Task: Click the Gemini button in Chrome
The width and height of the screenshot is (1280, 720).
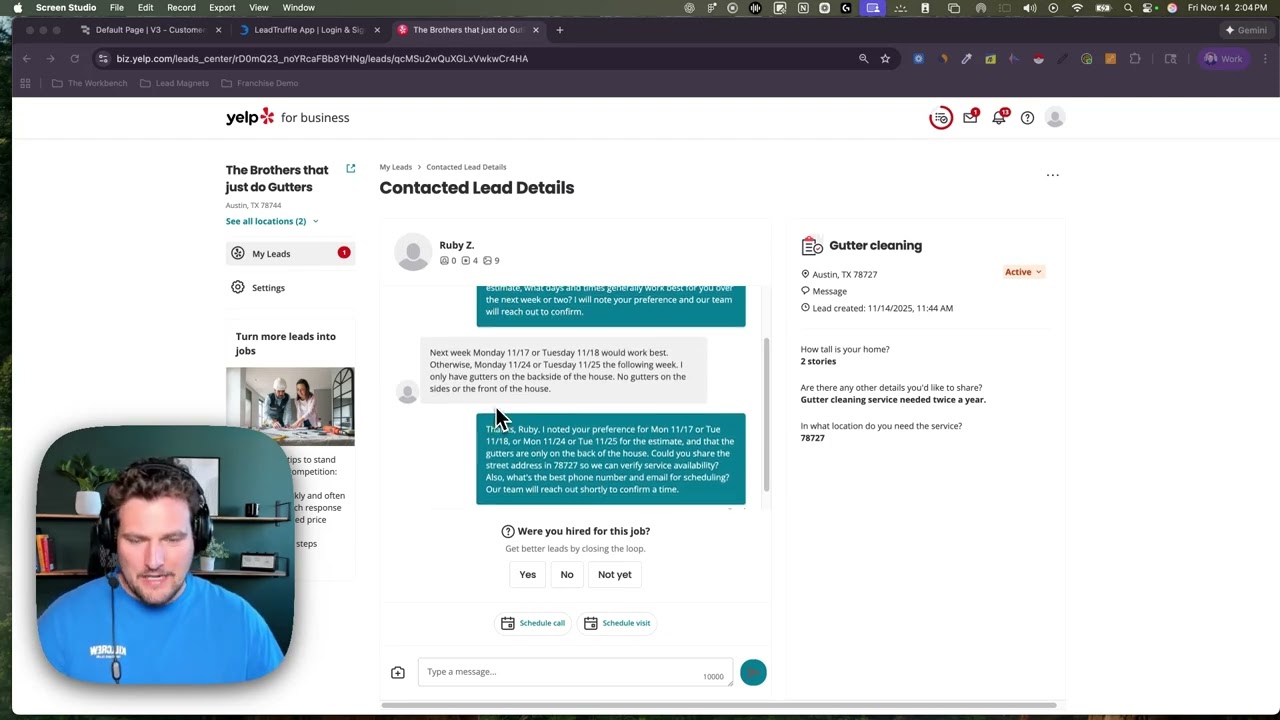Action: coord(1246,30)
